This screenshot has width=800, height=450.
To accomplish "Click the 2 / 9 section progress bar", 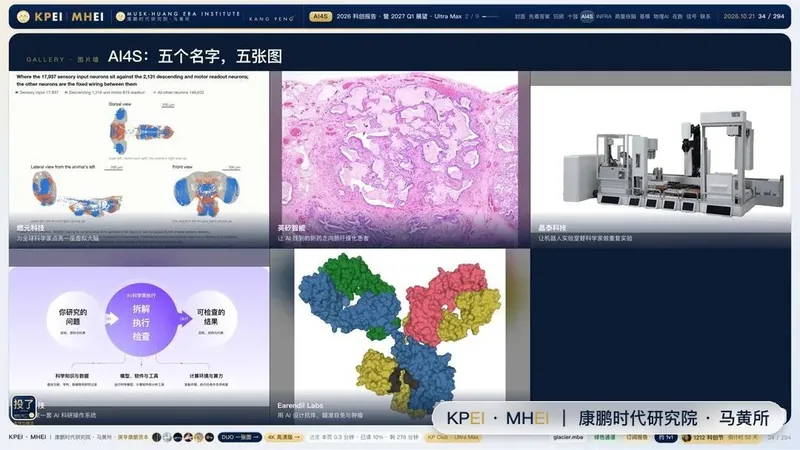I will point(490,16).
